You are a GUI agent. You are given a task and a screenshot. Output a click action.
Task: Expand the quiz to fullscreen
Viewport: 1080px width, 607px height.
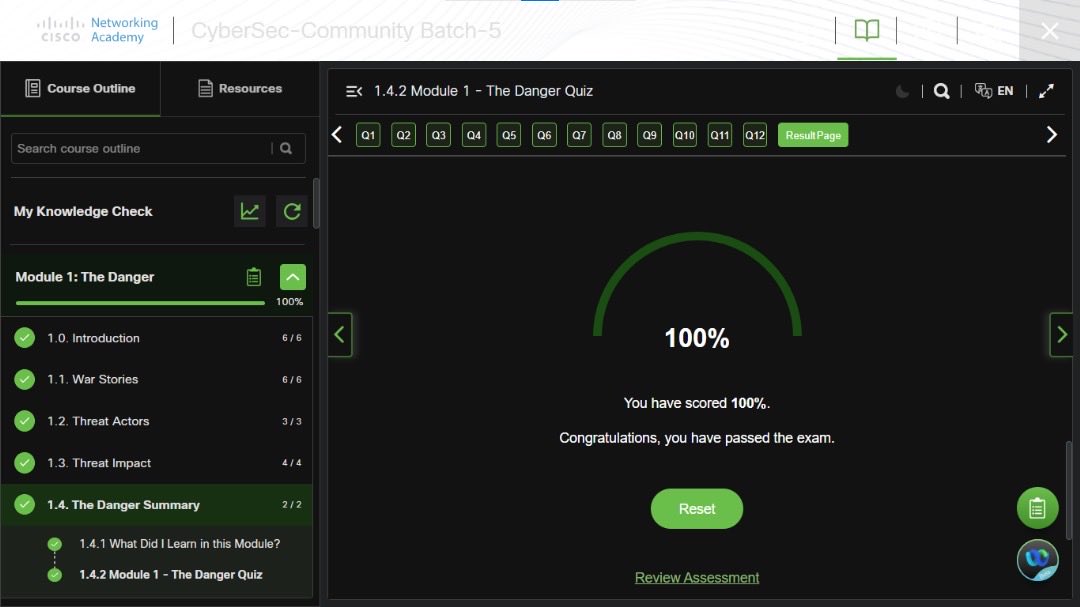pyautogui.click(x=1046, y=90)
